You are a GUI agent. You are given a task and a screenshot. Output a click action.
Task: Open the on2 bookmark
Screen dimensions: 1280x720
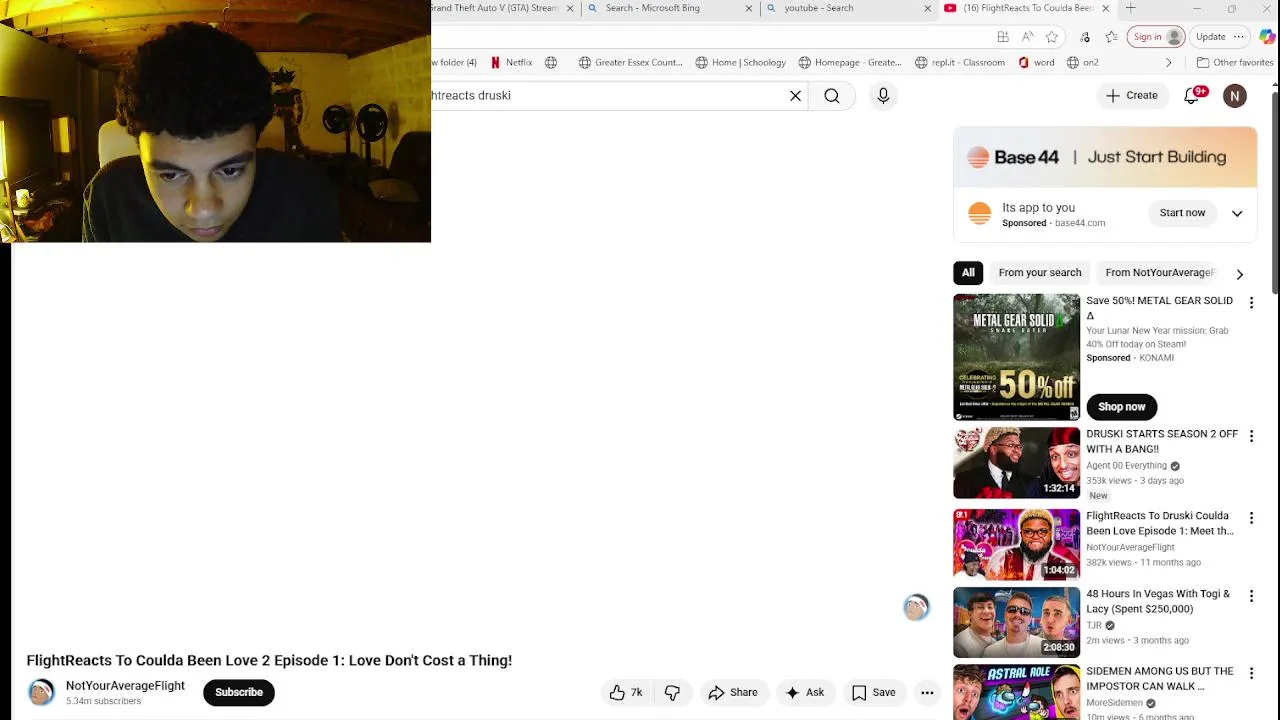point(1082,62)
